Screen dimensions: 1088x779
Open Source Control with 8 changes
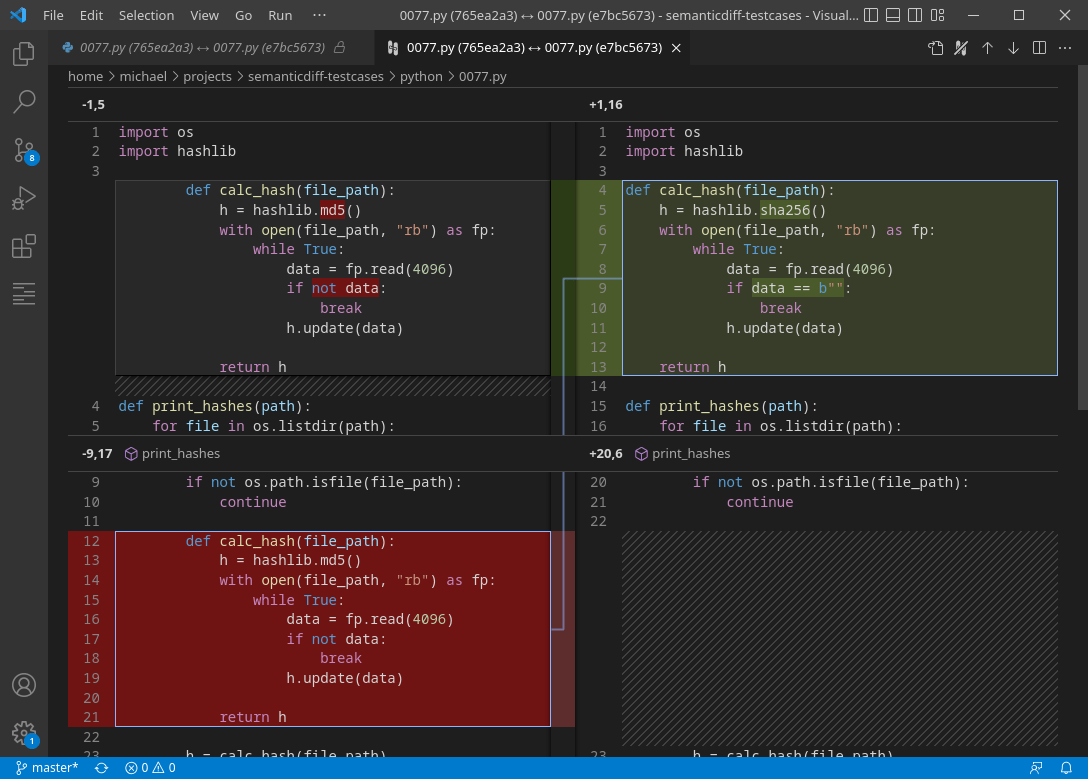[x=24, y=150]
